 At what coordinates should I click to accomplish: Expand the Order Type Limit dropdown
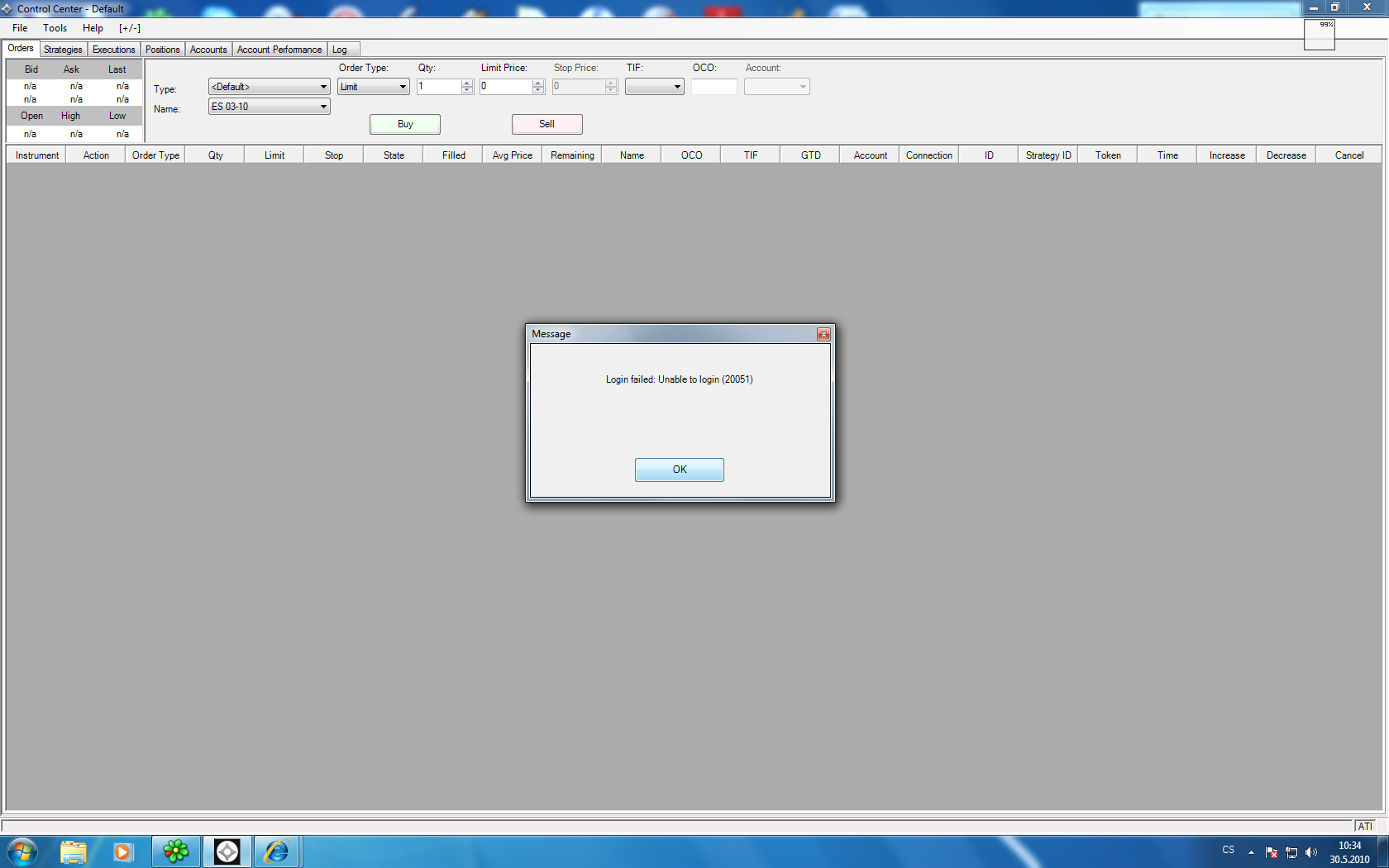click(x=403, y=87)
